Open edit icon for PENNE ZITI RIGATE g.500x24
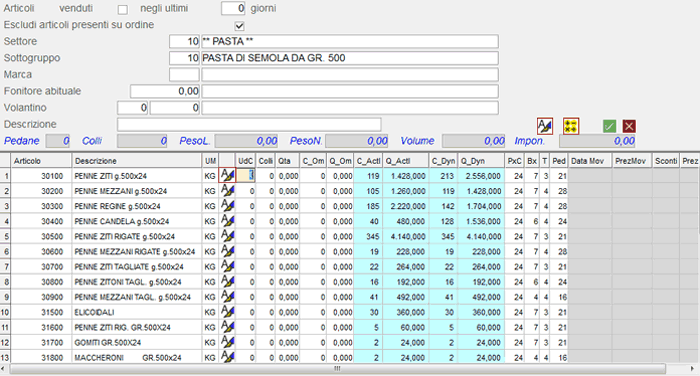Viewport: 700px width, 376px height. point(227,236)
